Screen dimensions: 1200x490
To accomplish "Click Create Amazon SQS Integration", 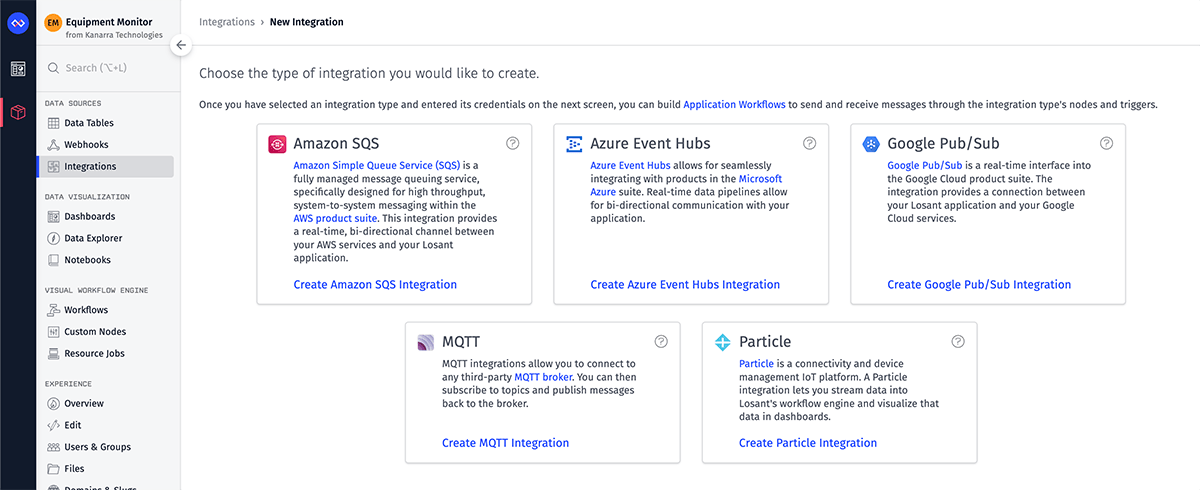I will (x=375, y=285).
